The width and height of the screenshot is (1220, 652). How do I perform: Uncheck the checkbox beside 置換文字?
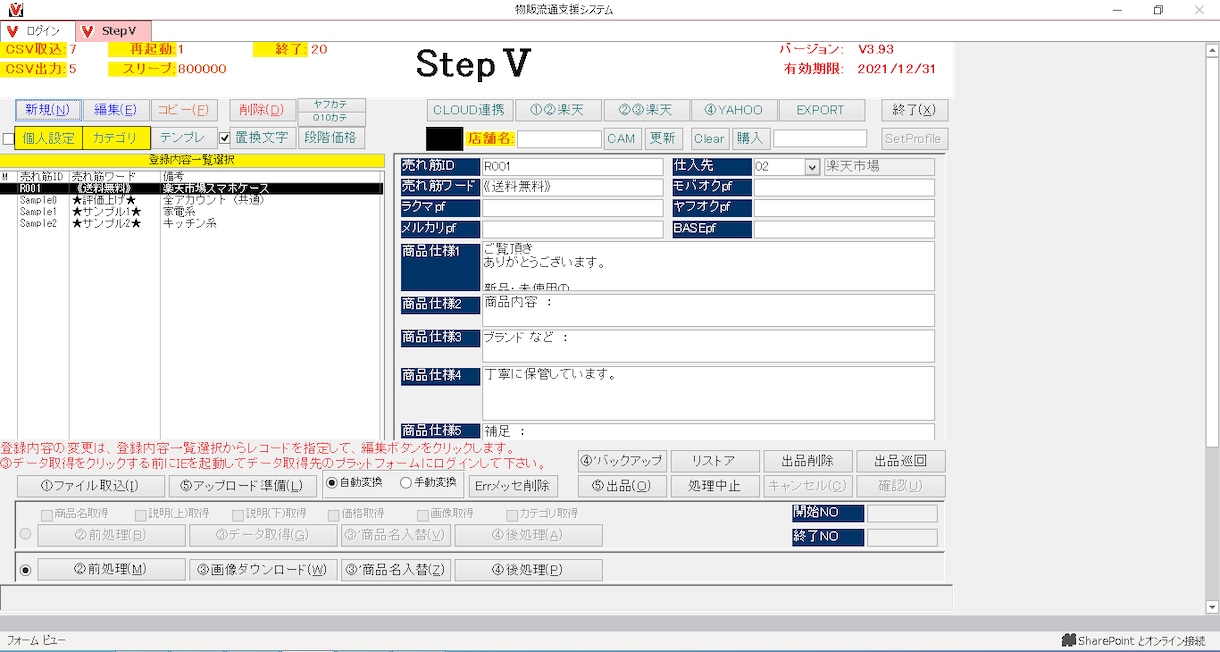click(225, 138)
